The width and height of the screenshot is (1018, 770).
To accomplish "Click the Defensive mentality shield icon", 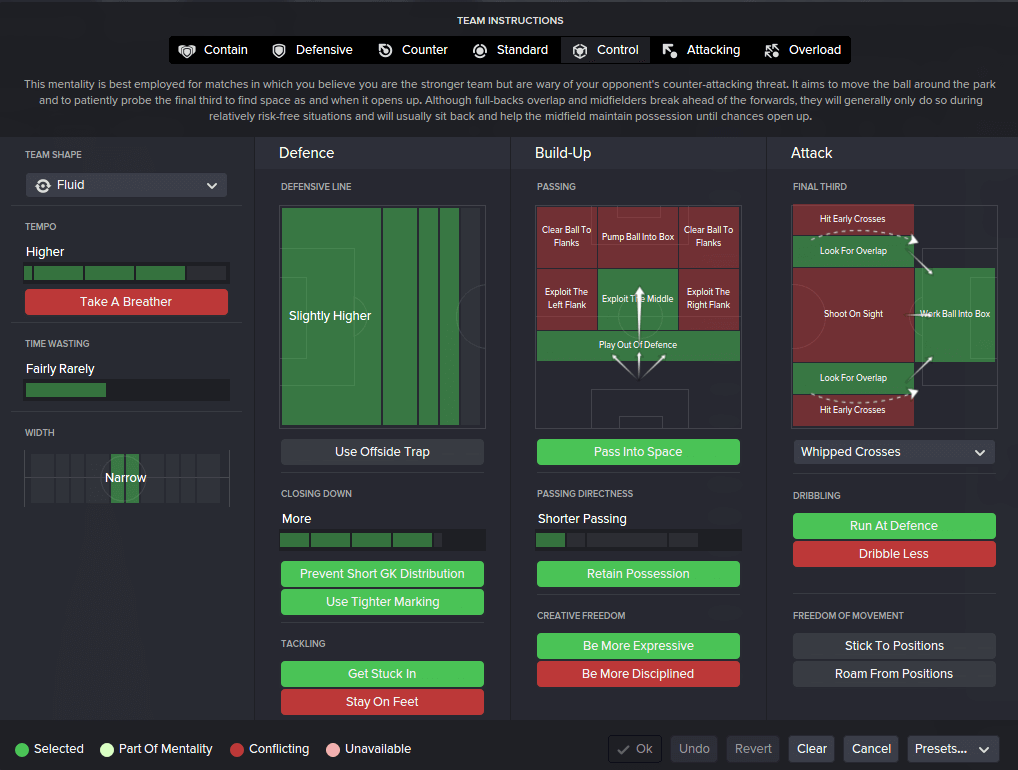I will tap(279, 51).
